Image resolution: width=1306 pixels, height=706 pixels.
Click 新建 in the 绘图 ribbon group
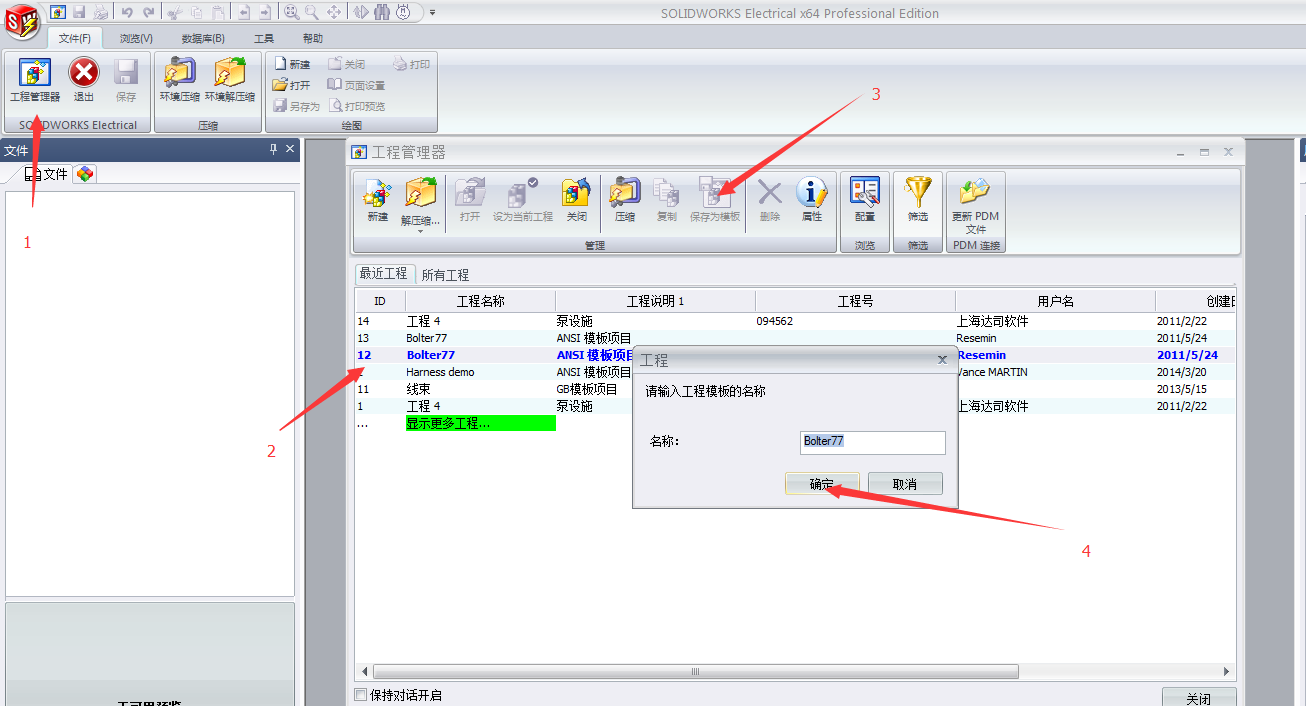[x=292, y=64]
